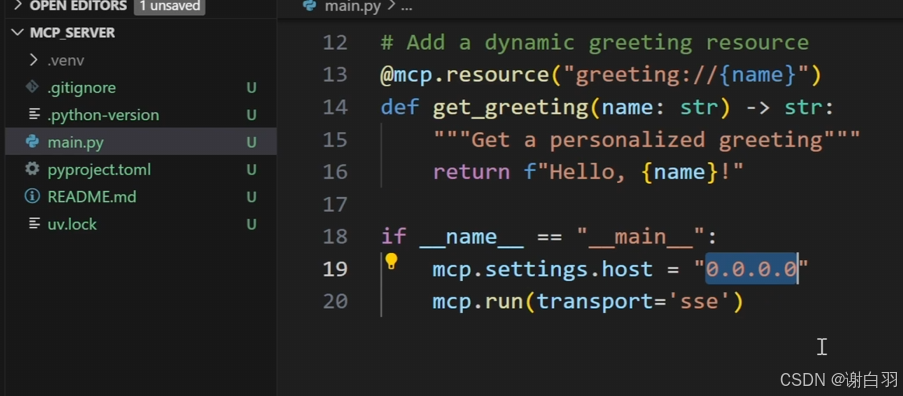This screenshot has height=396, width=903.
Task: Click line number 16 in the gutter
Action: (x=335, y=172)
